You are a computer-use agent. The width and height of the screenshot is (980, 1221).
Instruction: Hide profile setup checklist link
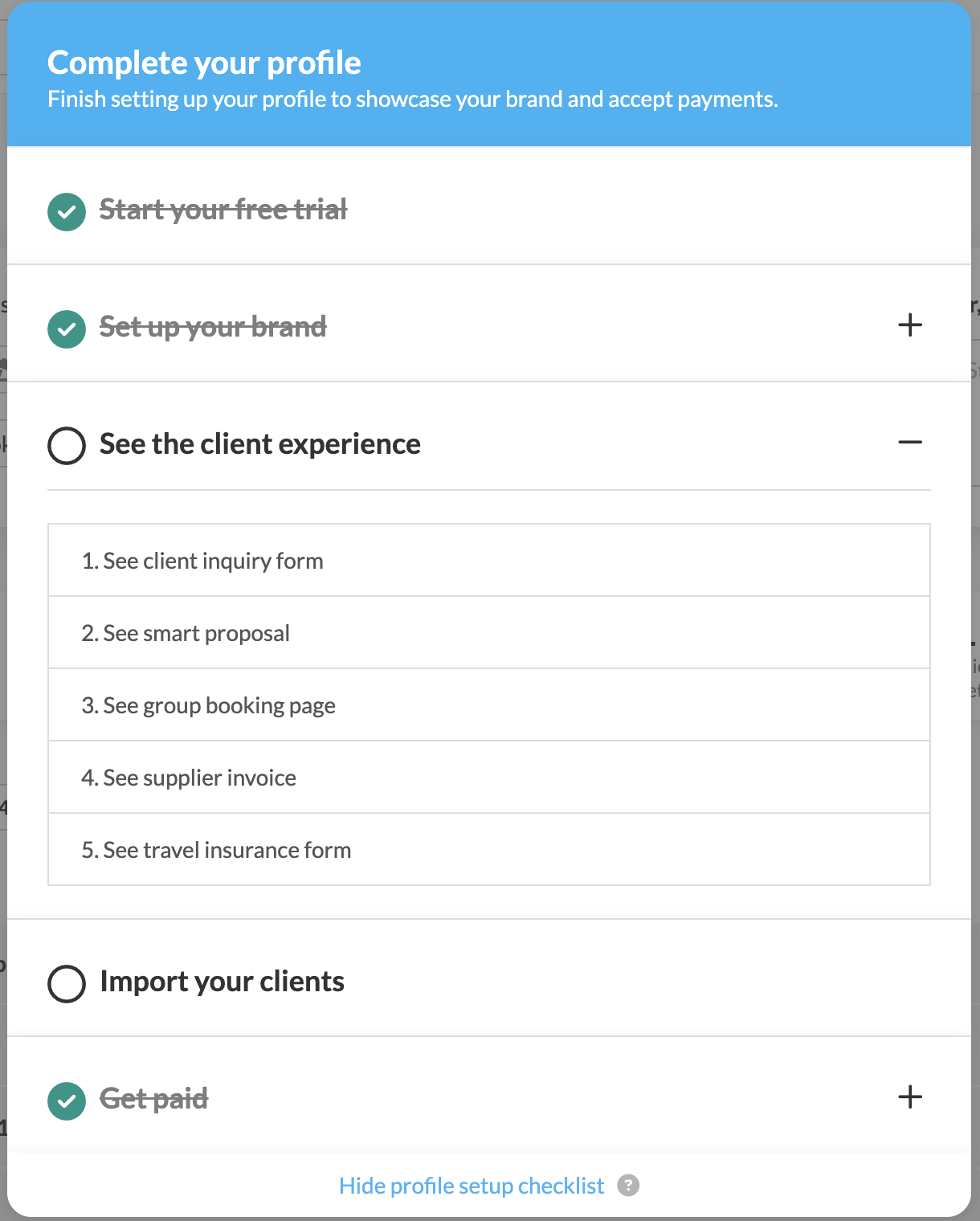472,1186
